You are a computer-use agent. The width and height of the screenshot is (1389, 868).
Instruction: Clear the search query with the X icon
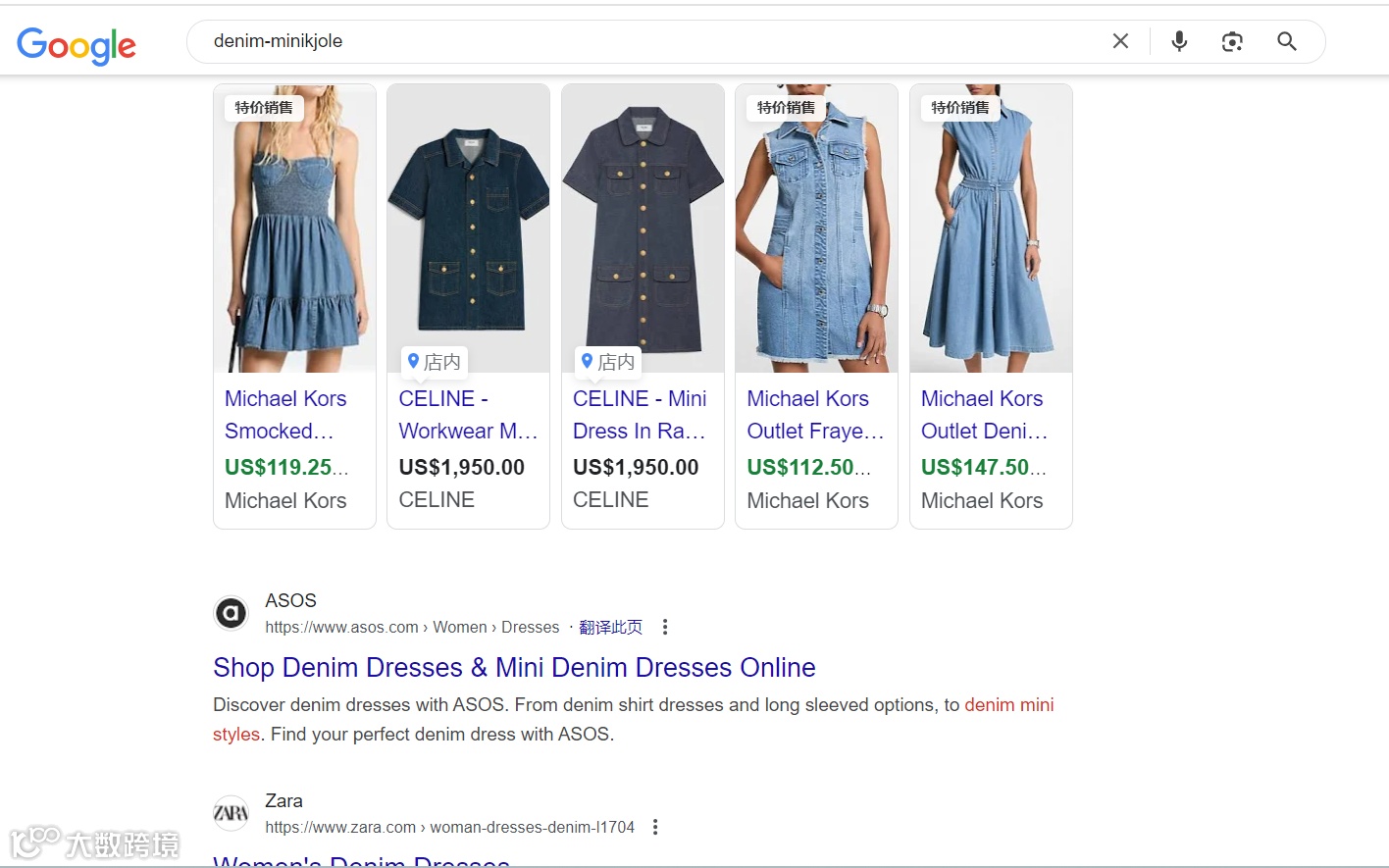point(1120,41)
